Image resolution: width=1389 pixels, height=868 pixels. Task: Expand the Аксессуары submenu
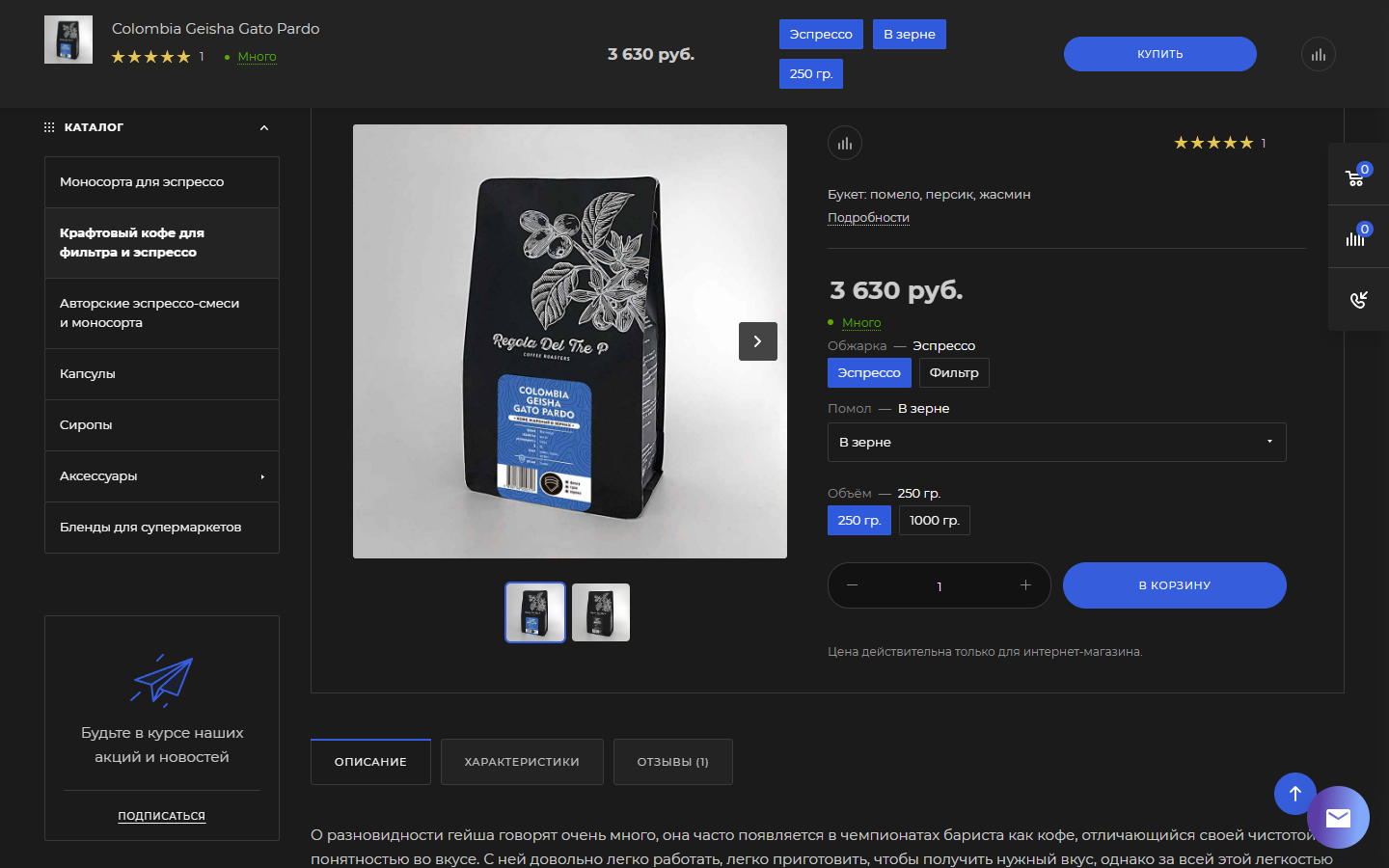[261, 476]
